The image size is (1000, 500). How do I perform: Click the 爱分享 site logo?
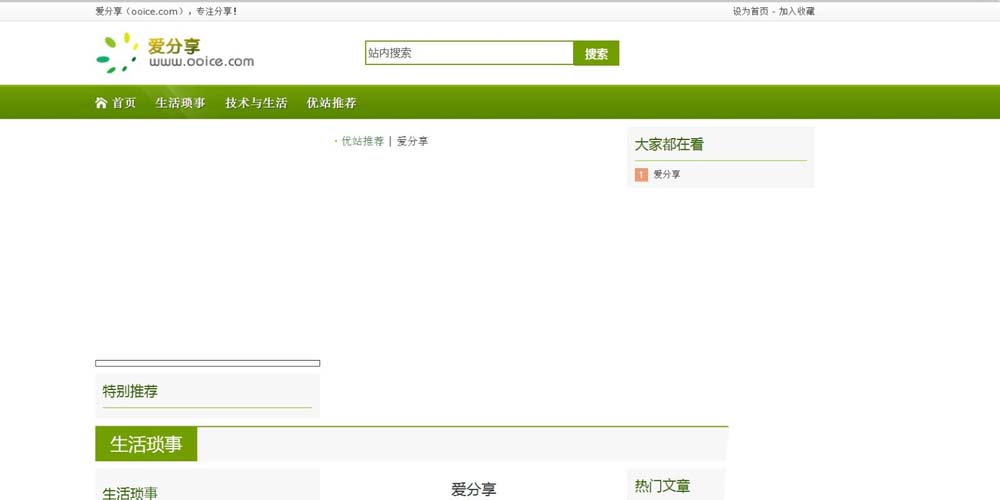[175, 53]
